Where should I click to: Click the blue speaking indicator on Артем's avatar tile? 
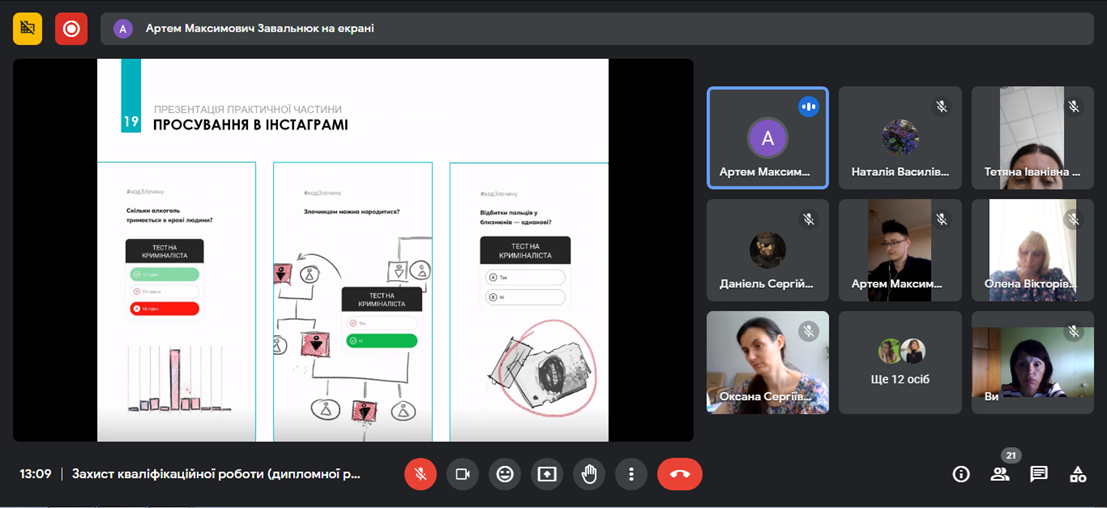pyautogui.click(x=808, y=107)
